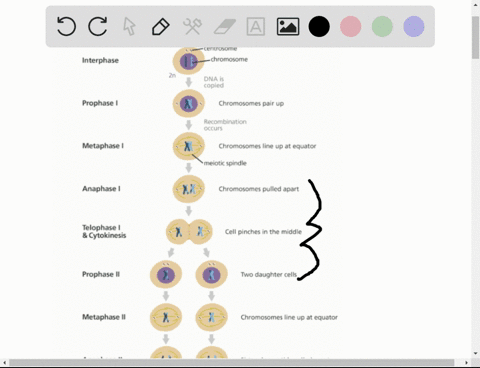Click the undo arrow icon
Viewport: 480px width, 368px height.
click(66, 26)
